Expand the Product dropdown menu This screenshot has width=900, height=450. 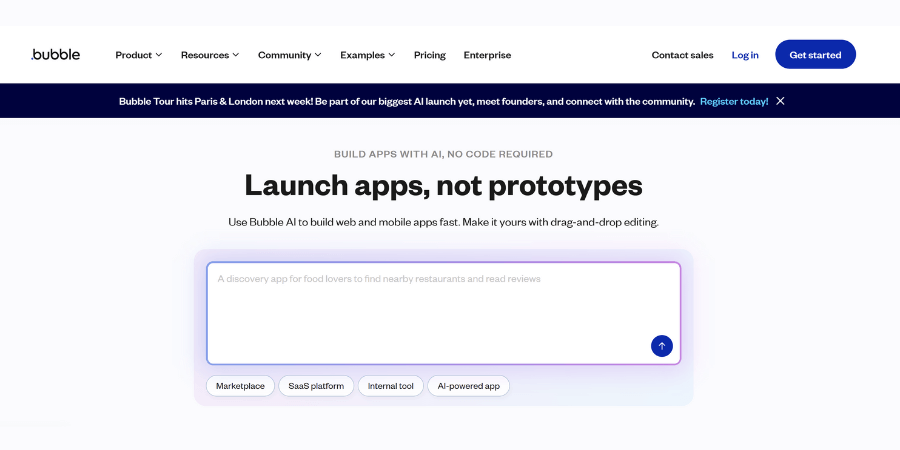(x=138, y=55)
